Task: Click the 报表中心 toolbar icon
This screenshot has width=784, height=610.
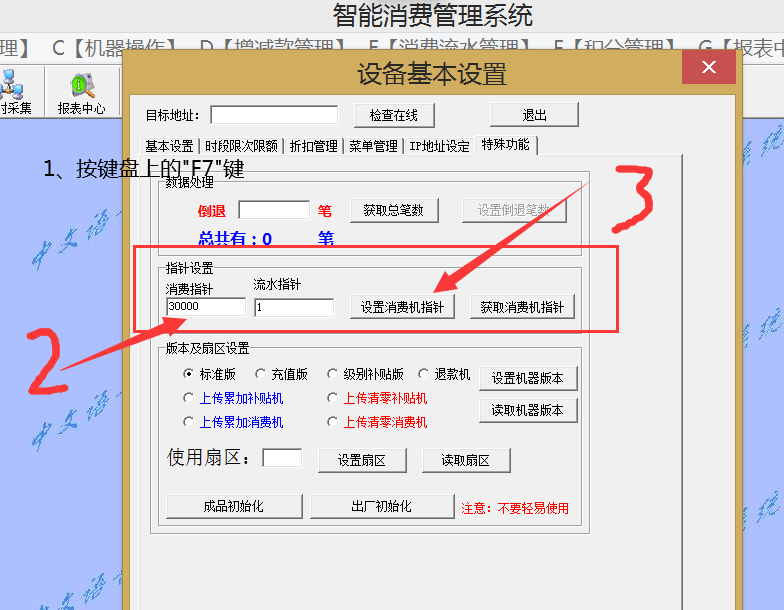Action: click(81, 92)
